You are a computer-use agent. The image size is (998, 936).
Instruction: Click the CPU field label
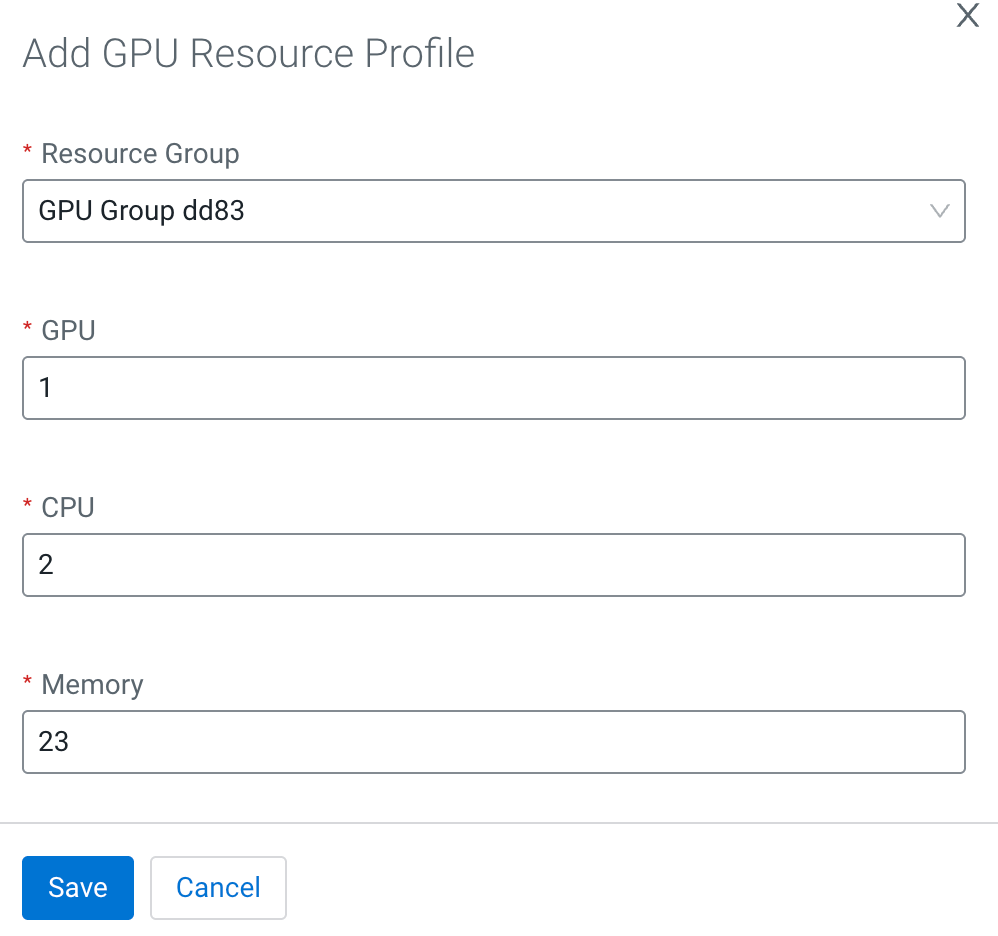pyautogui.click(x=68, y=508)
